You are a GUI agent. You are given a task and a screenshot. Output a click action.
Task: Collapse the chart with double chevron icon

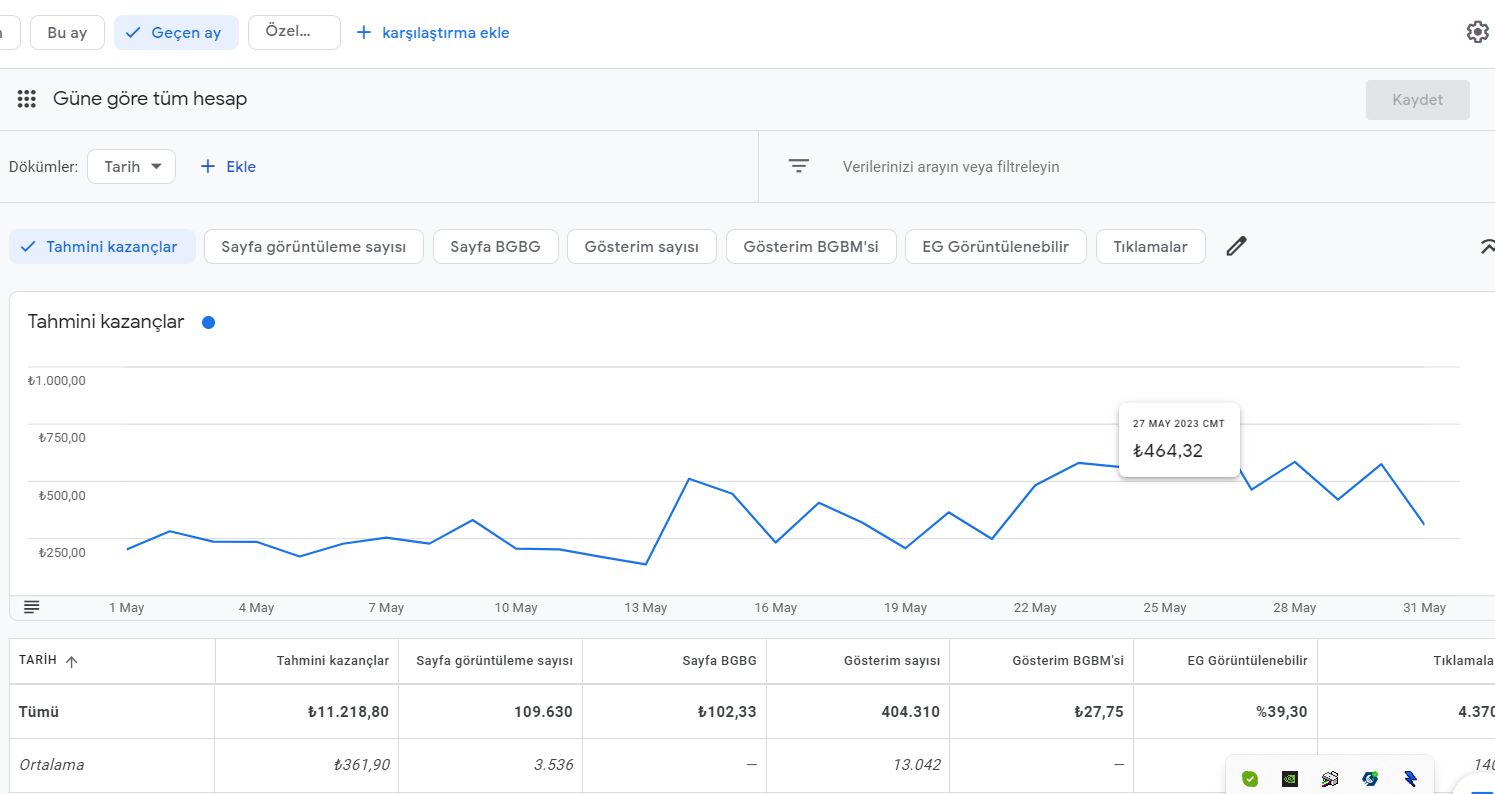click(1487, 246)
